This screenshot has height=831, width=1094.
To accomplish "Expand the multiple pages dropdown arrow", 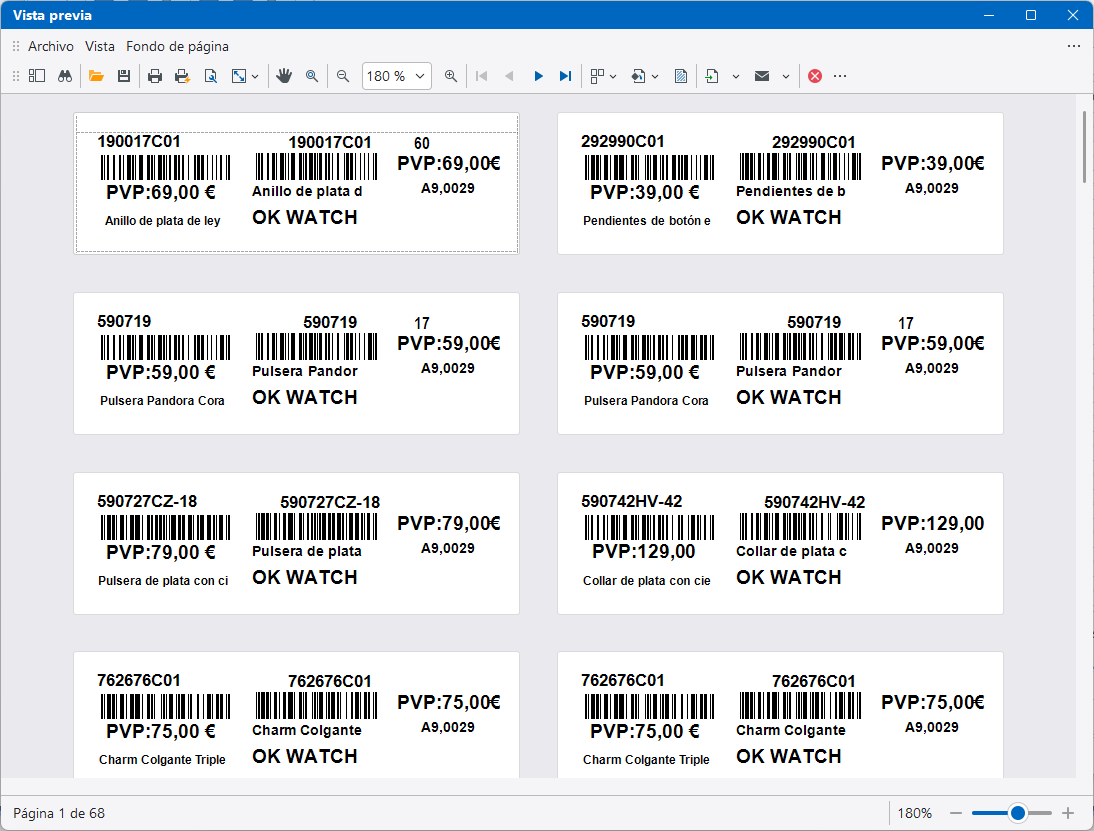I will pos(613,77).
